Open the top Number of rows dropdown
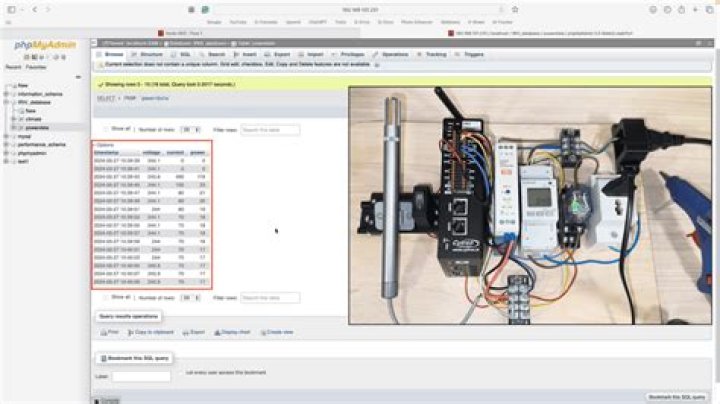Viewport: 720px width, 404px height. (x=190, y=129)
